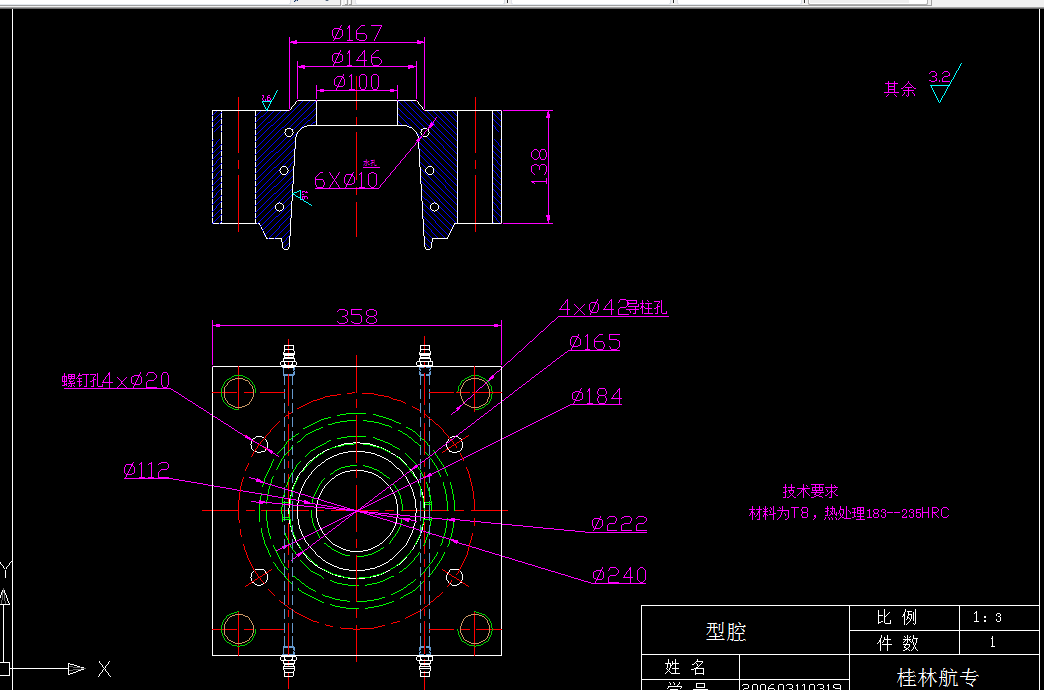
Task: Select the ø167 diameter dimension text
Action: (357, 32)
